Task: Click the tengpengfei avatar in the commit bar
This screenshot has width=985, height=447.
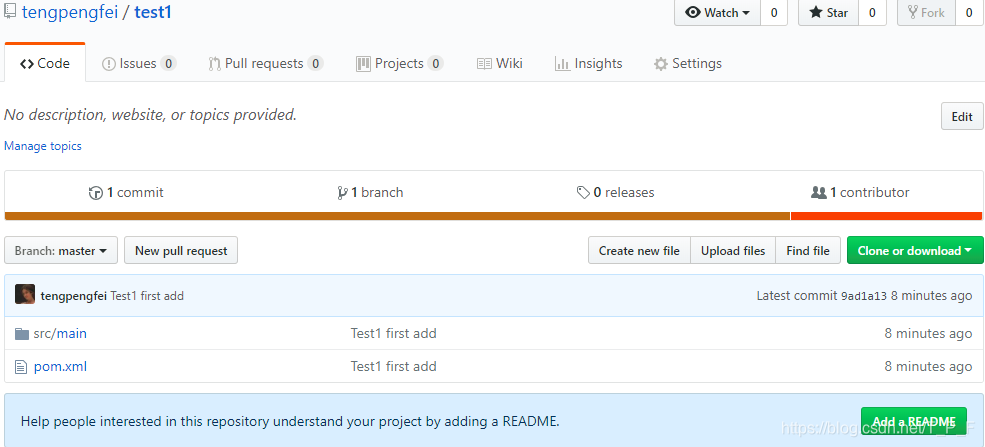Action: pos(25,294)
